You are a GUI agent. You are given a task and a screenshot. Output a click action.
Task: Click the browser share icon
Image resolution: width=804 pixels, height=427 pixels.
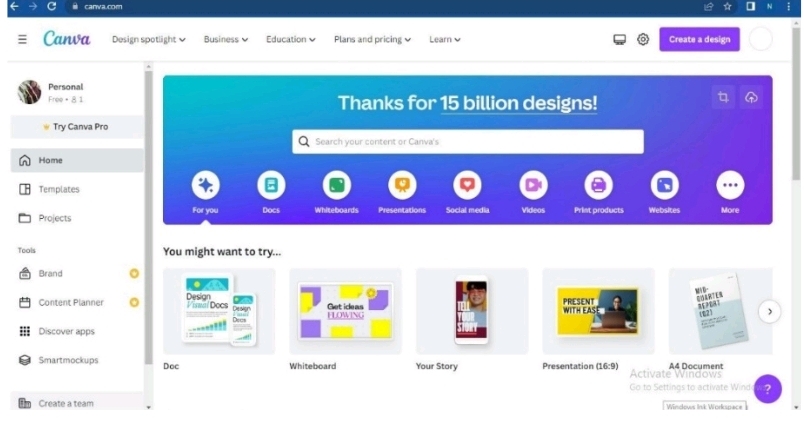709,7
